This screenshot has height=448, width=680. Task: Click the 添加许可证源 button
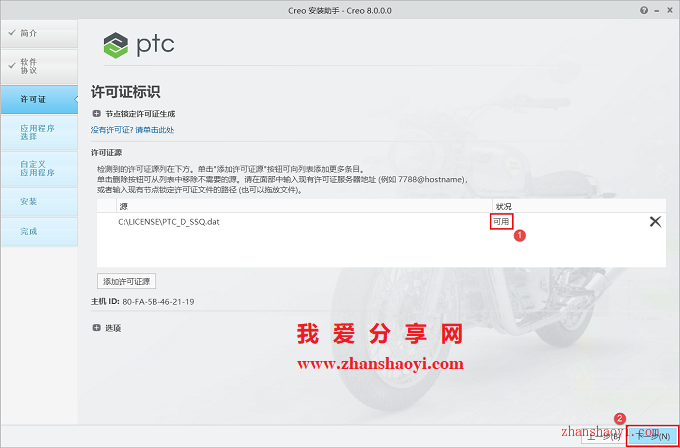tap(126, 281)
